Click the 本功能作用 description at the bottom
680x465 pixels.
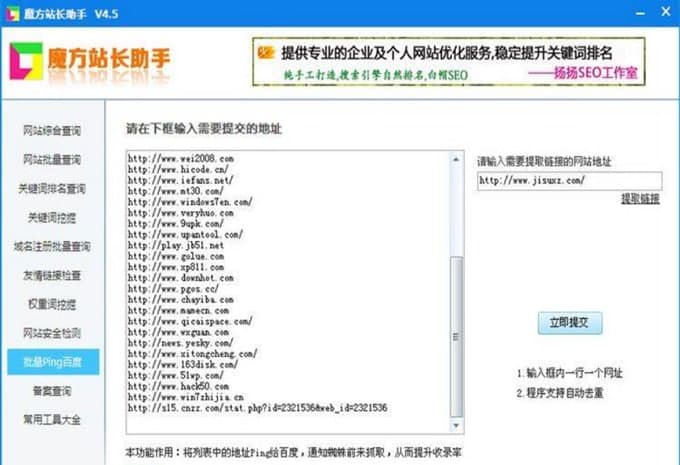[x=293, y=453]
